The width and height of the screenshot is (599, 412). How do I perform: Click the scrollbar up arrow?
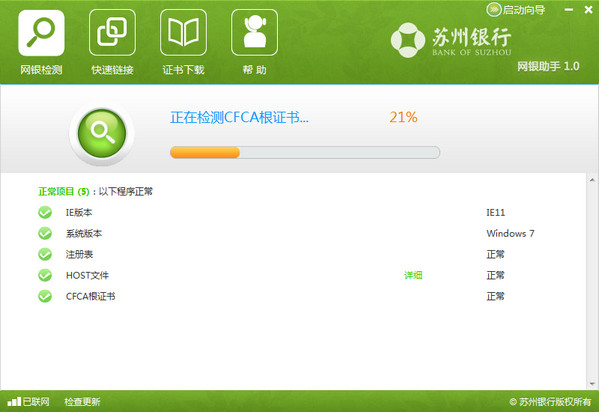[x=592, y=180]
